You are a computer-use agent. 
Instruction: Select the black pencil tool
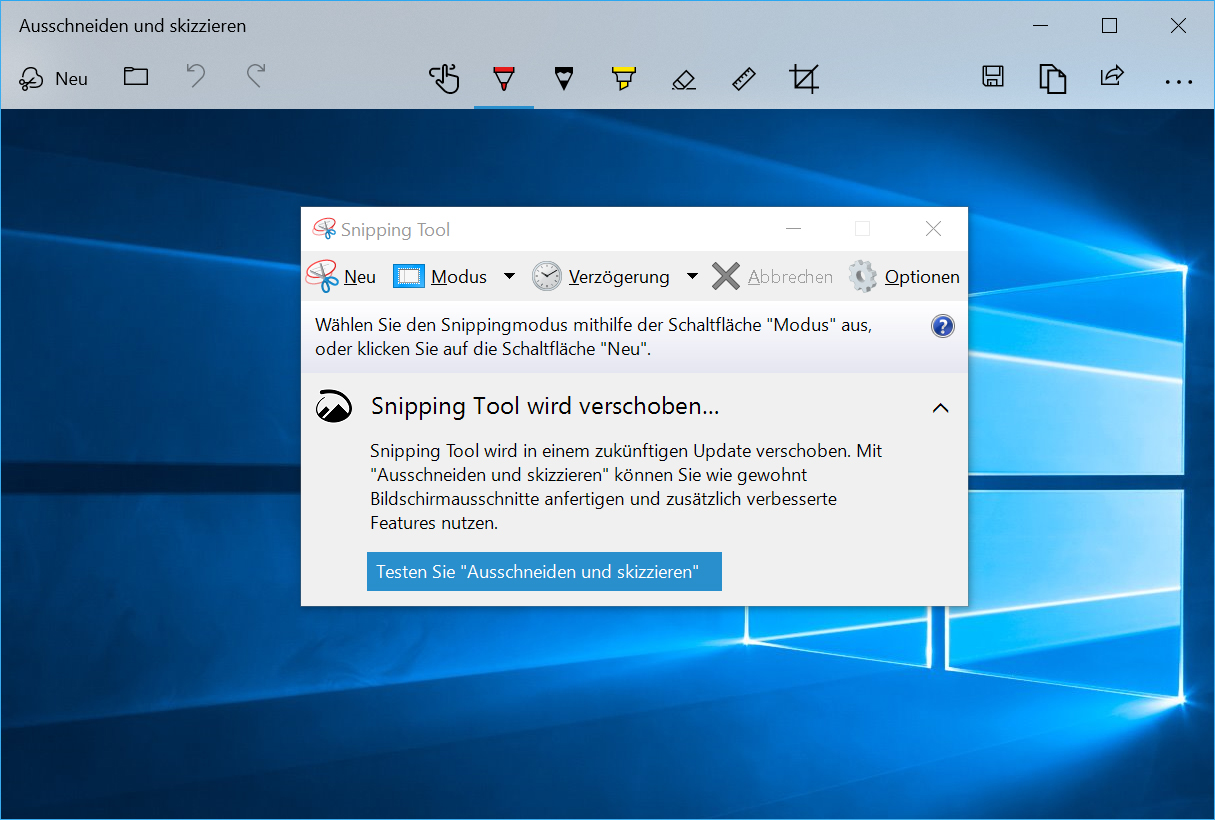[x=564, y=78]
